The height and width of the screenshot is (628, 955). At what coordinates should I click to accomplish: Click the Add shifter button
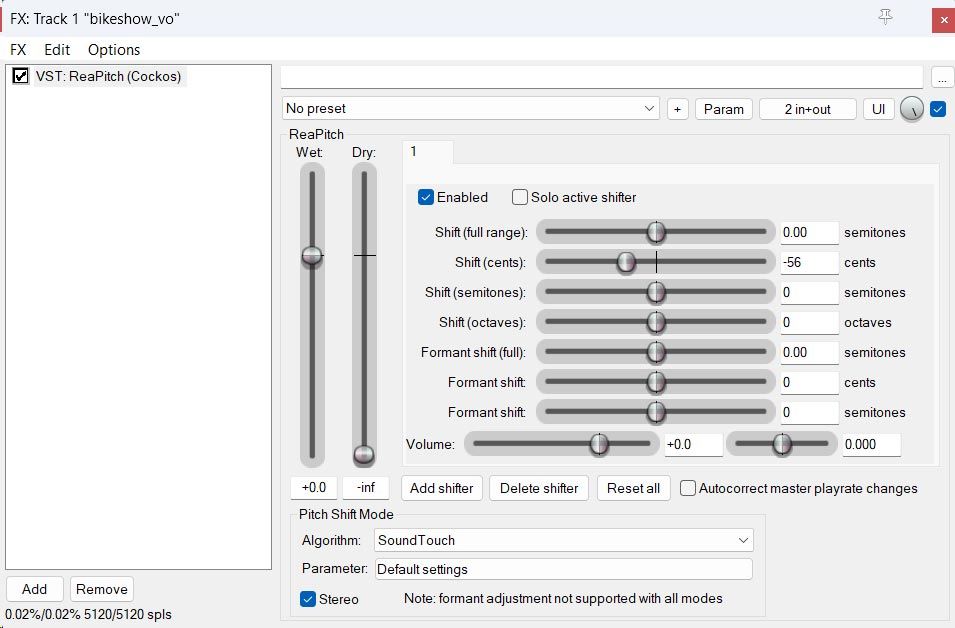click(x=441, y=488)
